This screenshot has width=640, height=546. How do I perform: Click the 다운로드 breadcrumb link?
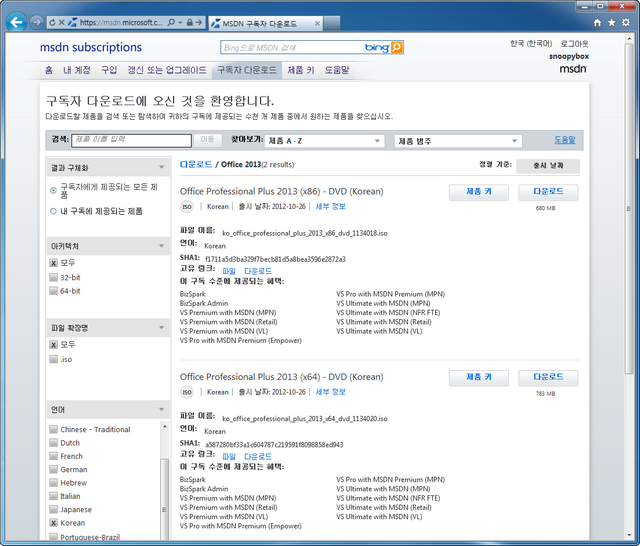coord(196,164)
